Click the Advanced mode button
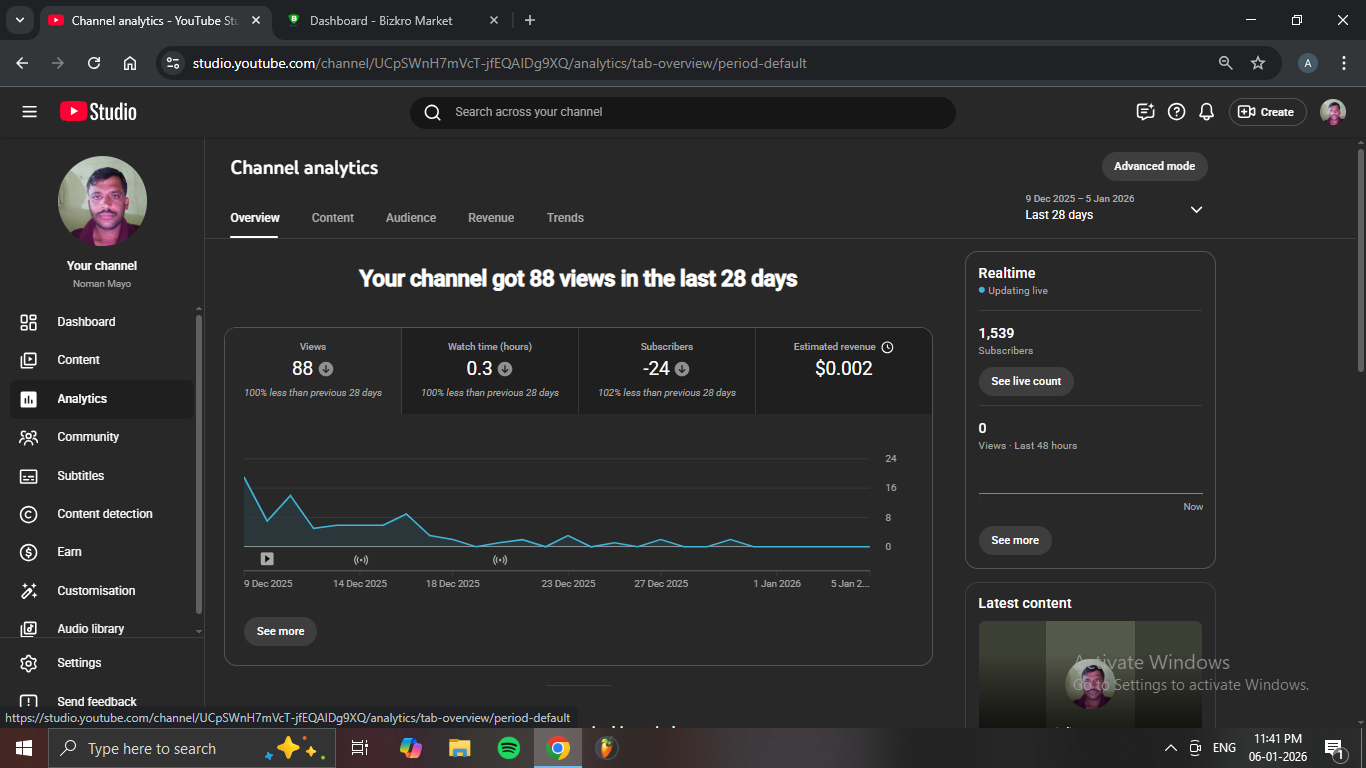Screen dimensions: 1366x768 pyautogui.click(x=1154, y=166)
